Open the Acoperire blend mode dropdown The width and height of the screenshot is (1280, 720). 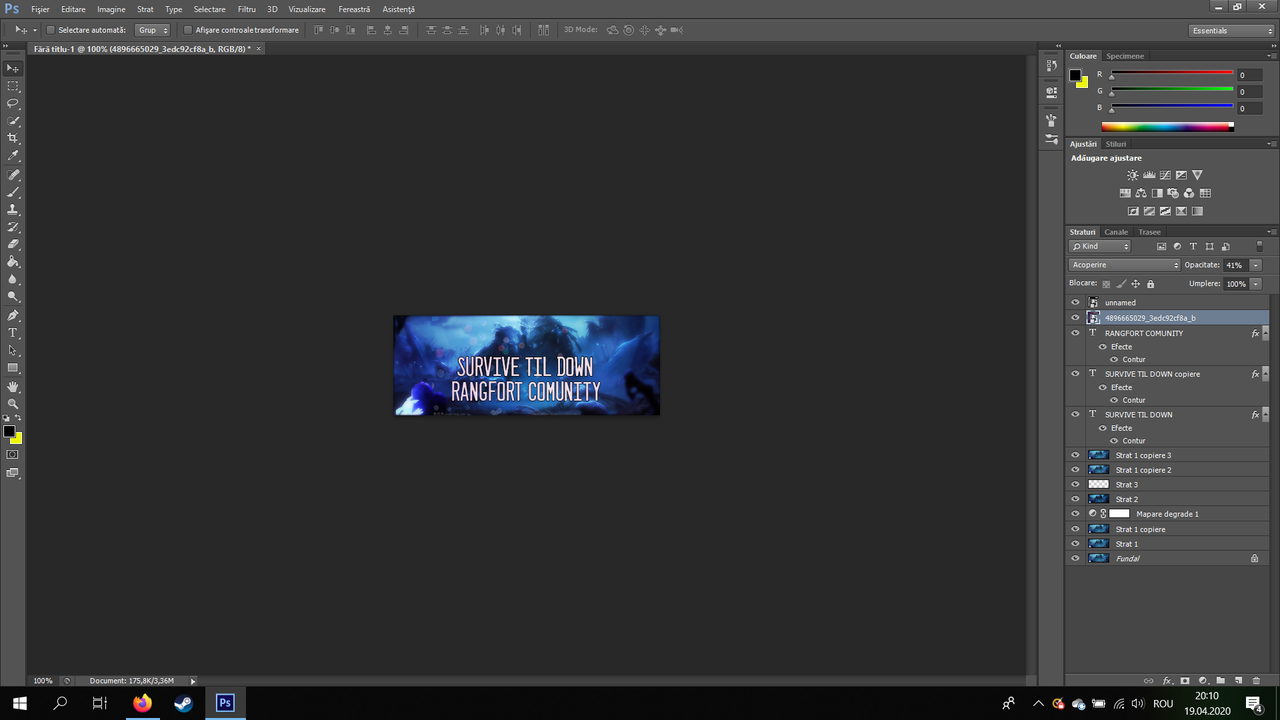(1125, 265)
